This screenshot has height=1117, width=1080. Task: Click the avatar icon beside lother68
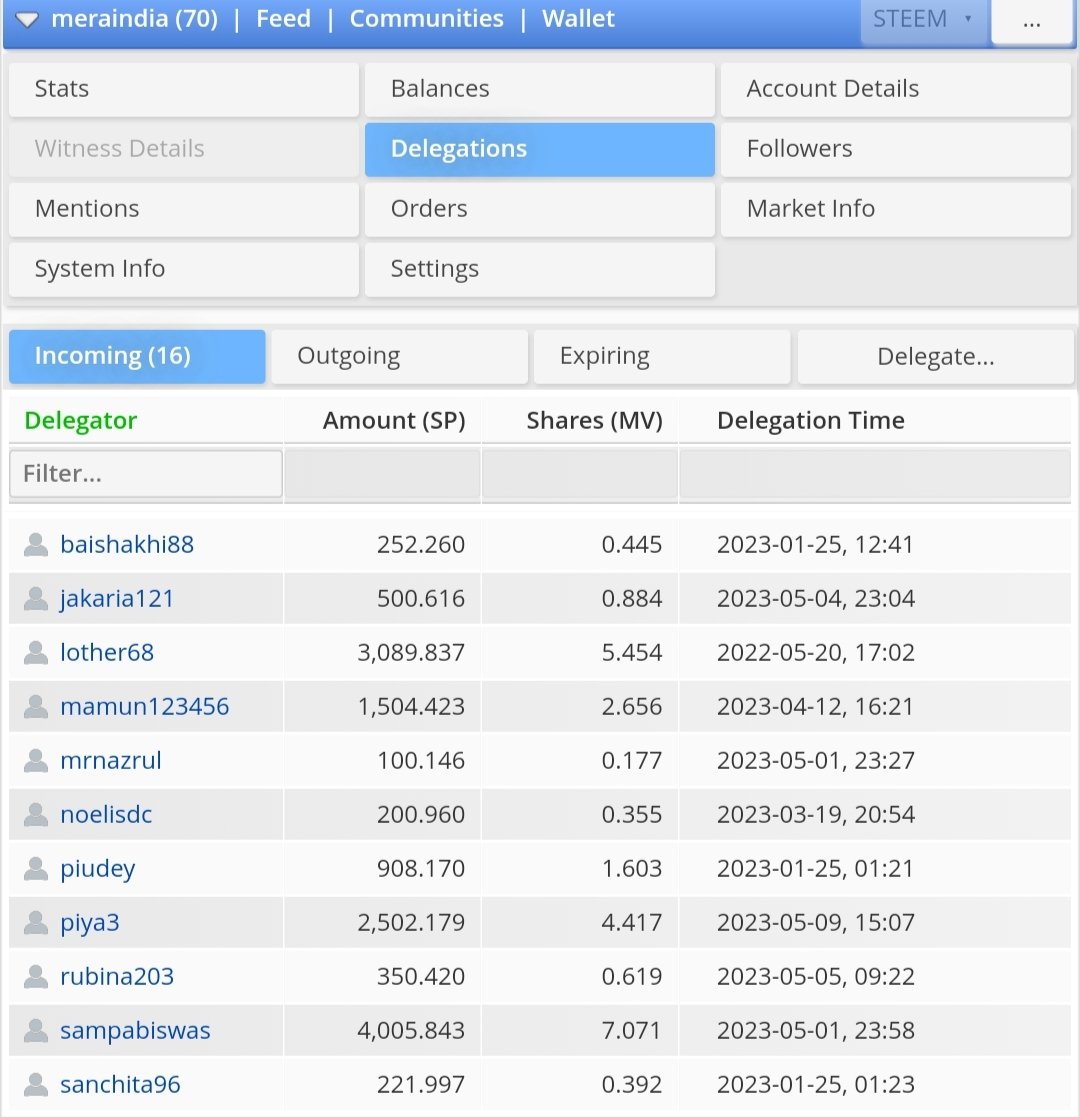tap(36, 652)
